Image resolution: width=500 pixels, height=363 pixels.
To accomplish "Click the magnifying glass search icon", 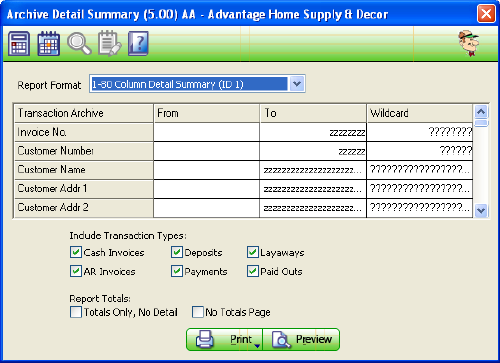I will click(x=79, y=44).
